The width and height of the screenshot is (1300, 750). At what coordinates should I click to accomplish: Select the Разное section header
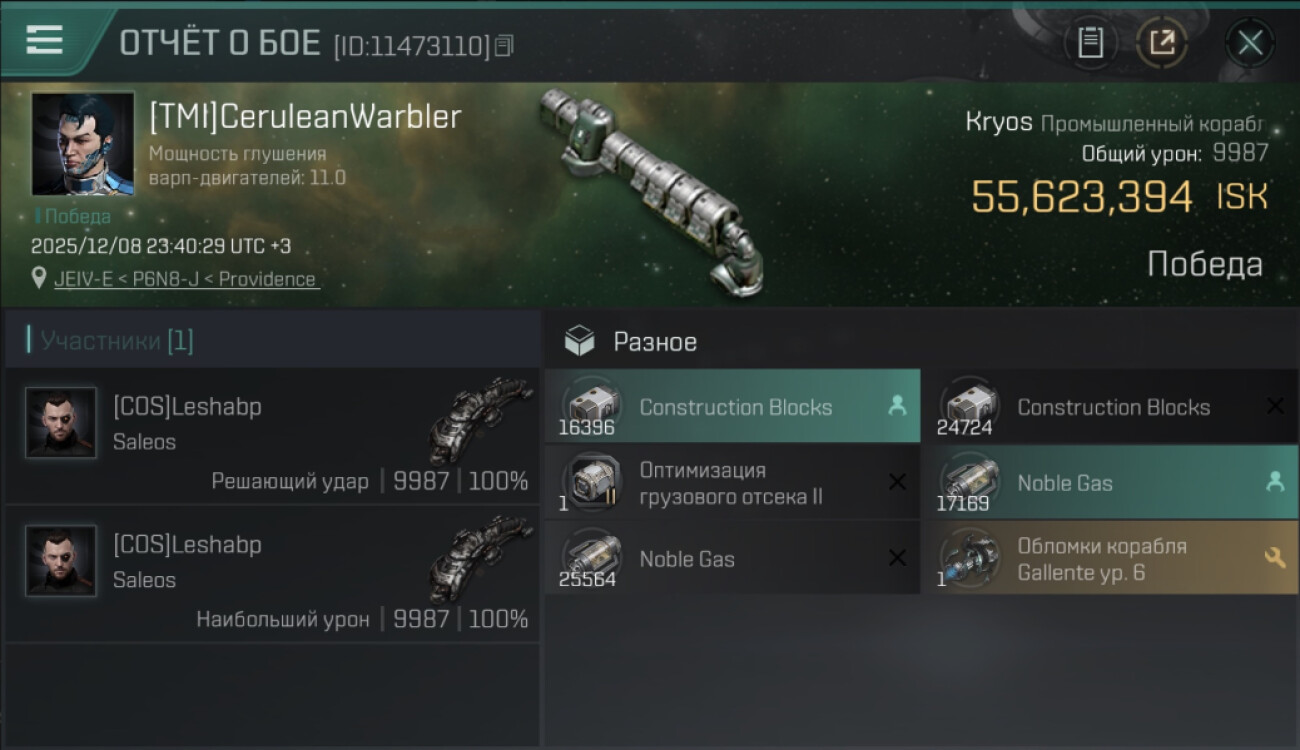click(655, 342)
